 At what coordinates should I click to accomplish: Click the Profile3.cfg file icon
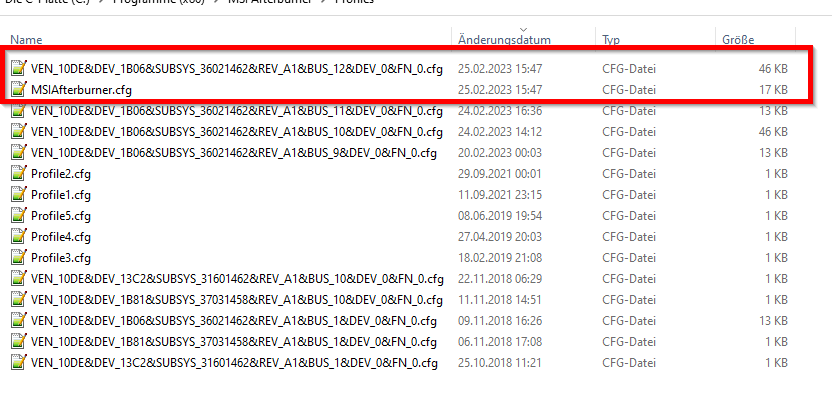(19, 257)
